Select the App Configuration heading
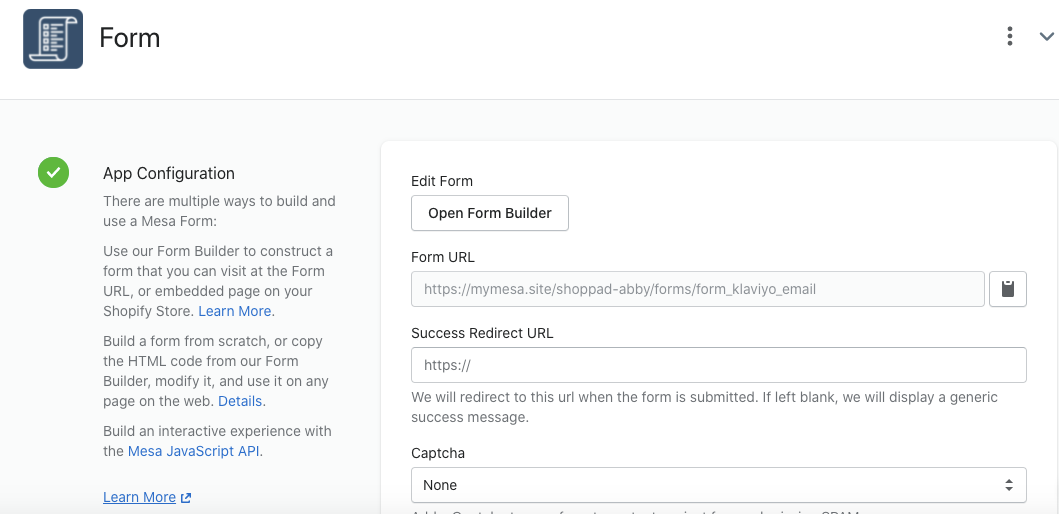1059x514 pixels. coord(169,173)
